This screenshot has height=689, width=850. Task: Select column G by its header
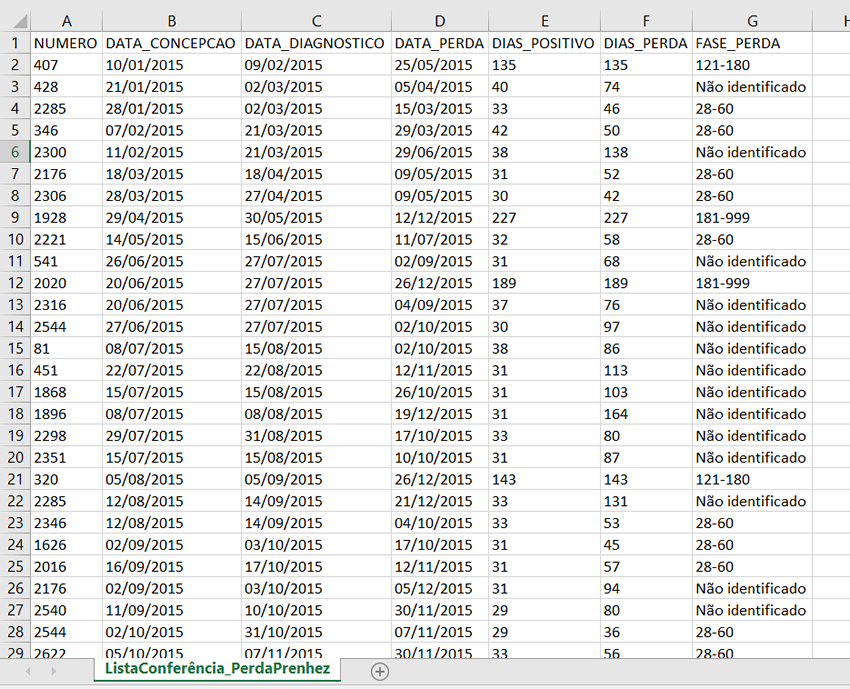click(x=752, y=21)
